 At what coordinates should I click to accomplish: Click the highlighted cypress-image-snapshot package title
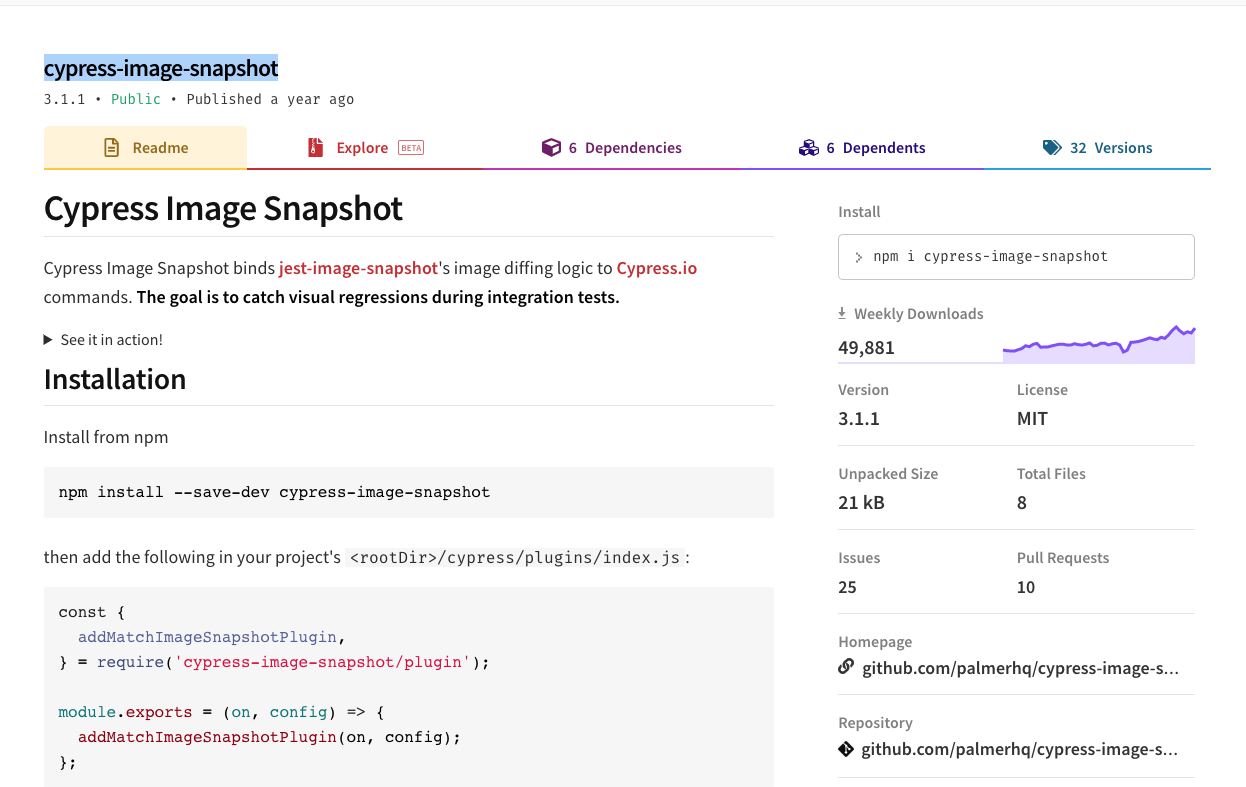[x=161, y=68]
